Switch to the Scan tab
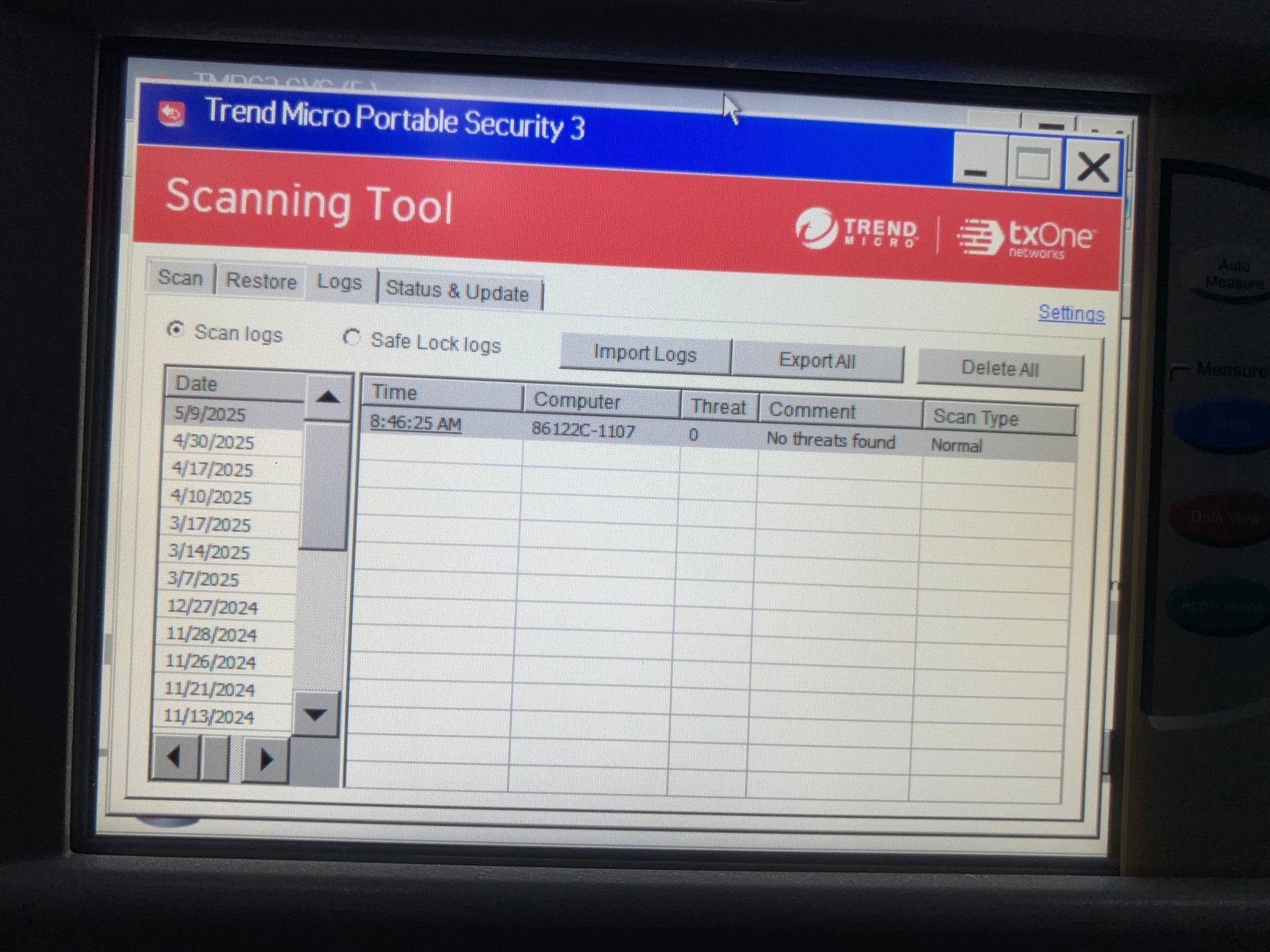1270x952 pixels. point(180,277)
